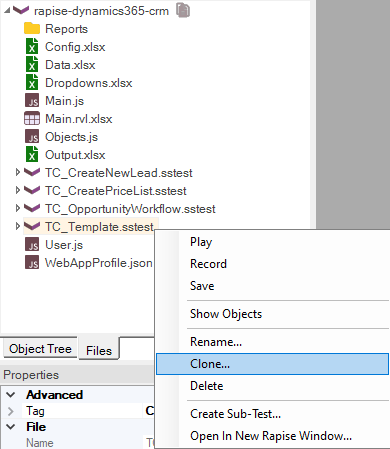
Task: Select the Data.xlsx file name
Action: coord(70,65)
